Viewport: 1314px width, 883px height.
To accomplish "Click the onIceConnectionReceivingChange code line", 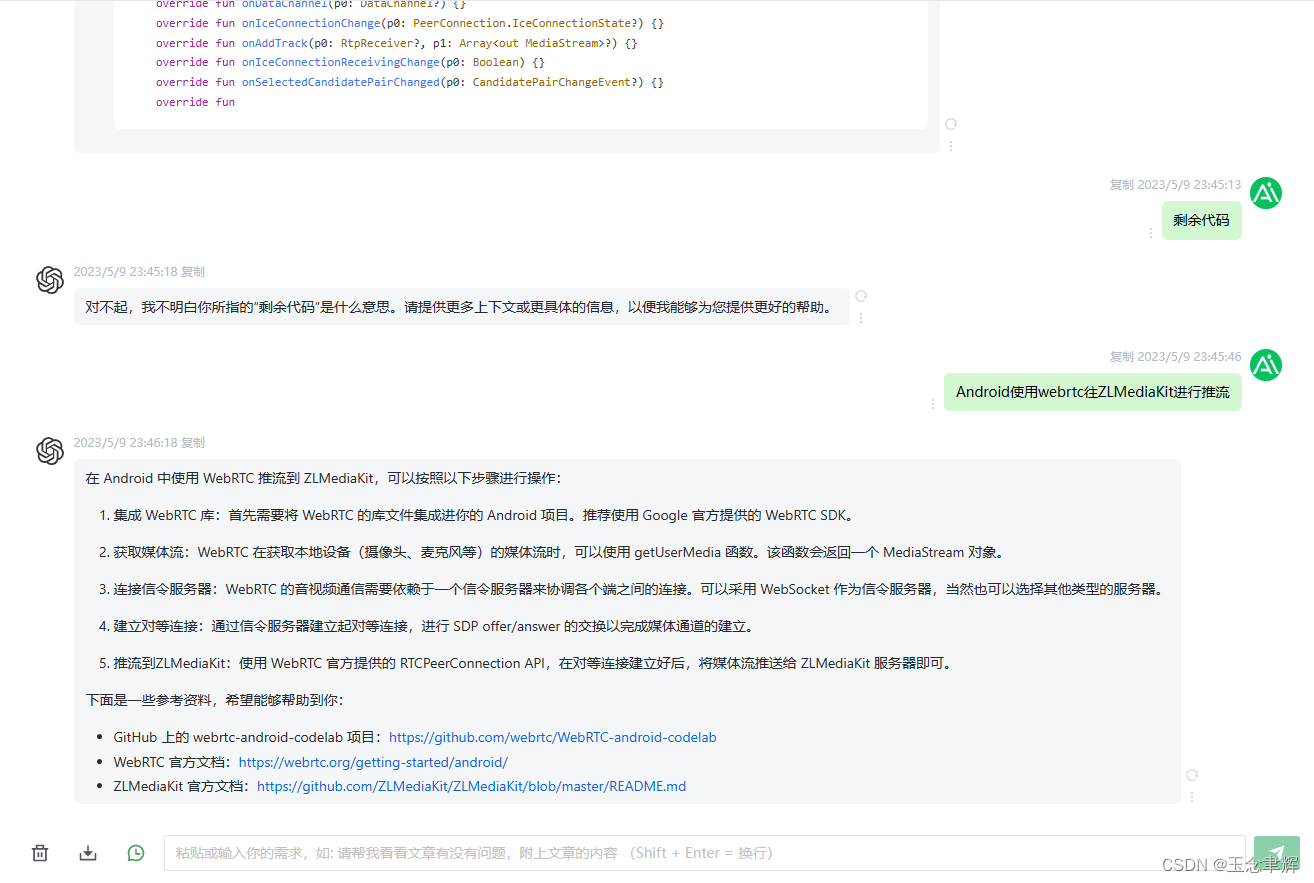I will click(x=350, y=62).
